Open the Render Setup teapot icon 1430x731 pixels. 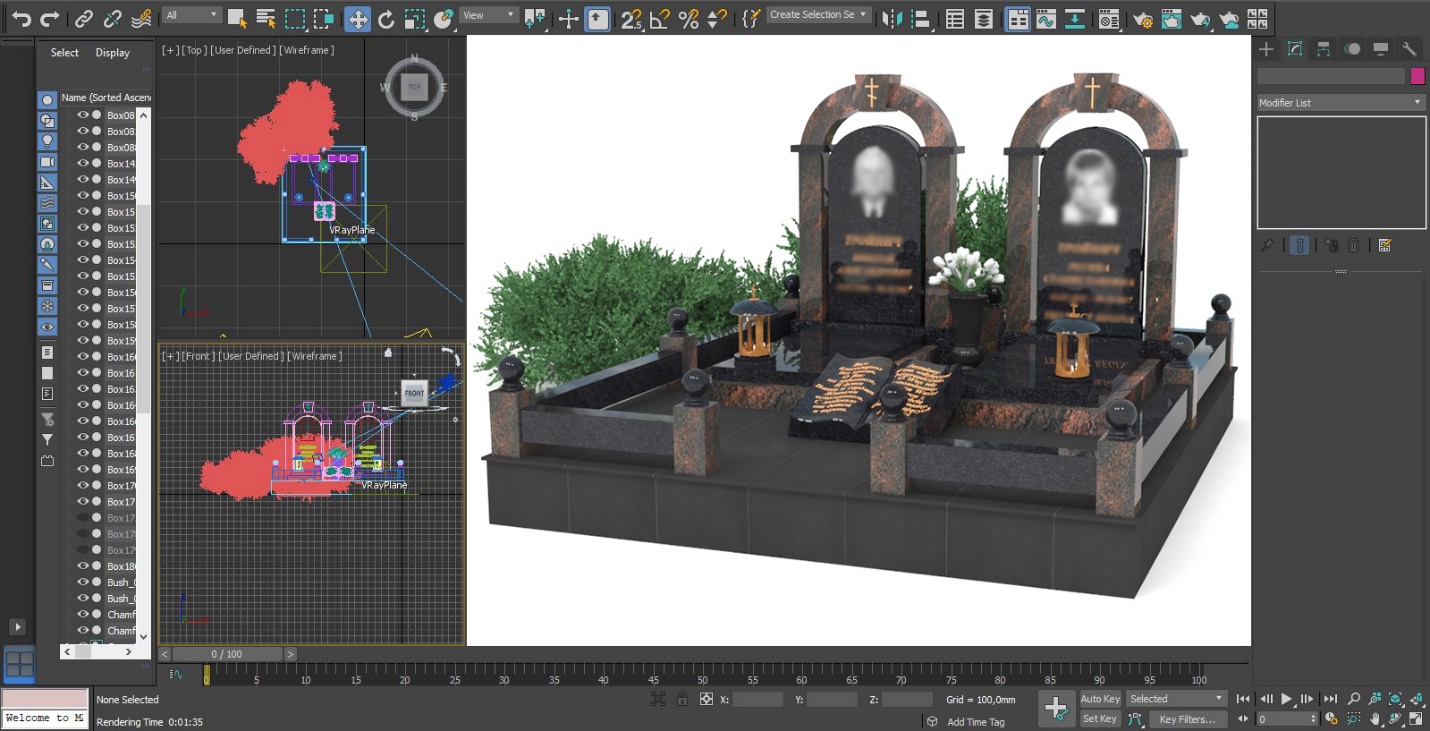(1141, 18)
